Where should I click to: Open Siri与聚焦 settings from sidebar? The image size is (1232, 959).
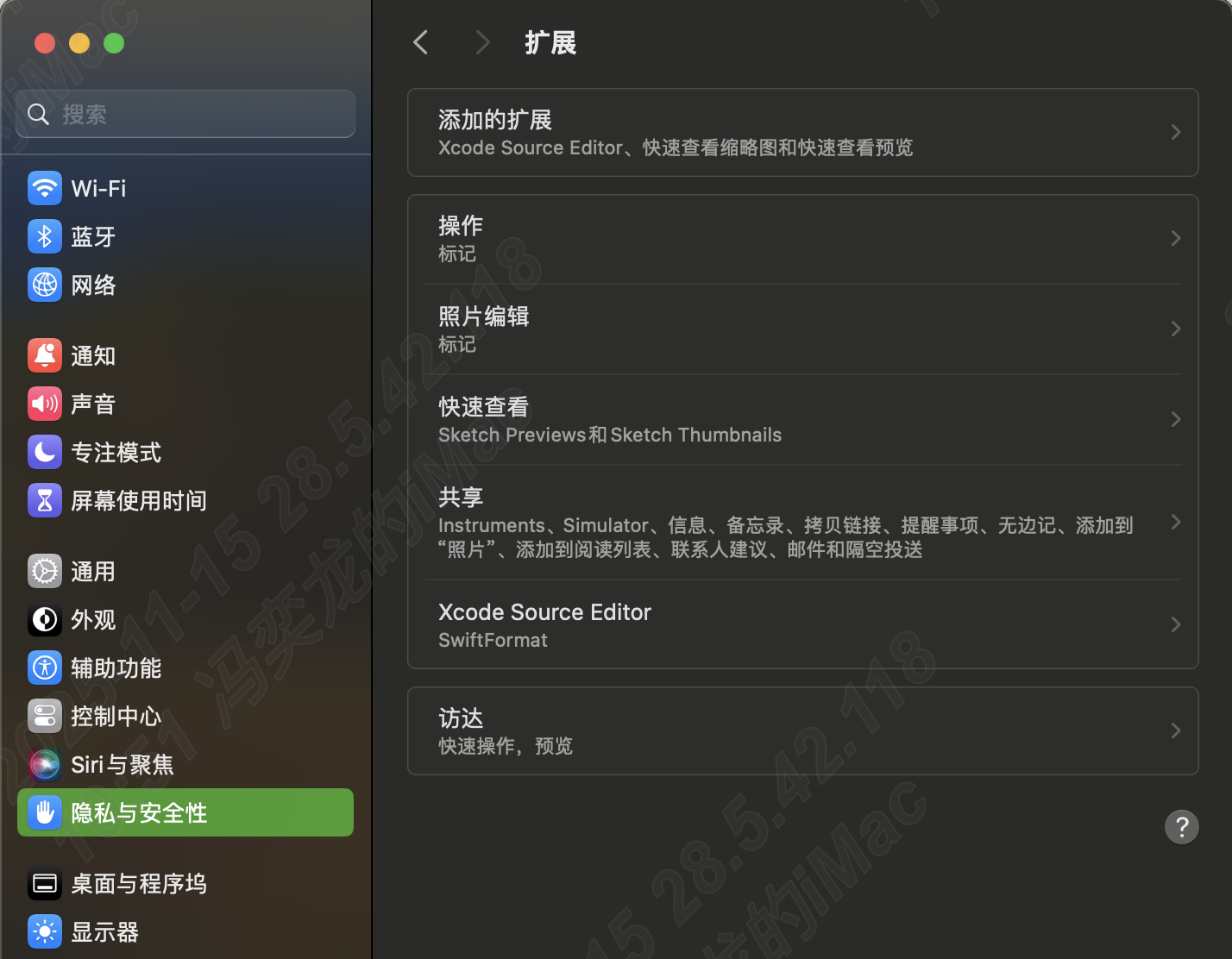(x=121, y=764)
